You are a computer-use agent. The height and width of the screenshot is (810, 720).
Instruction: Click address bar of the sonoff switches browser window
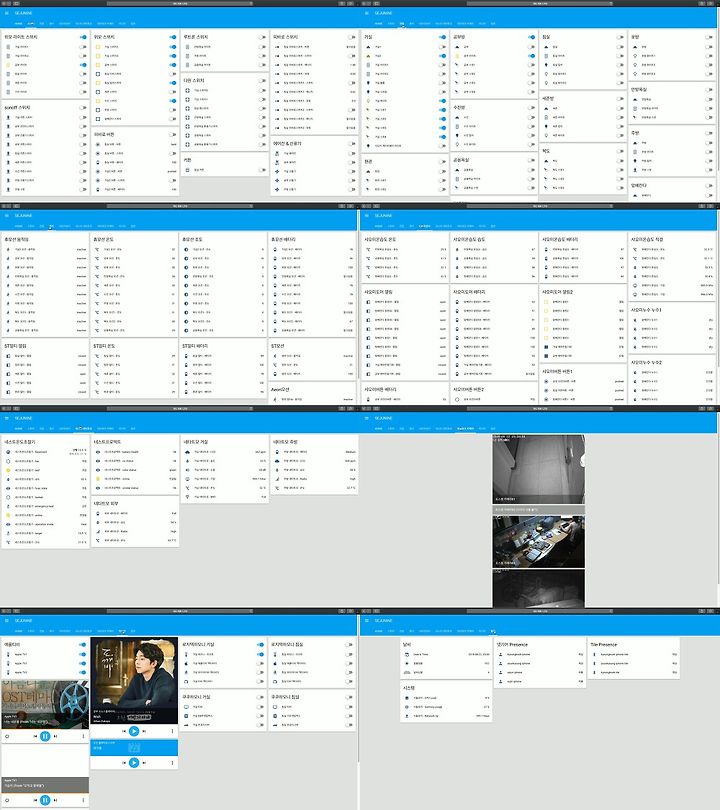(x=179, y=3)
